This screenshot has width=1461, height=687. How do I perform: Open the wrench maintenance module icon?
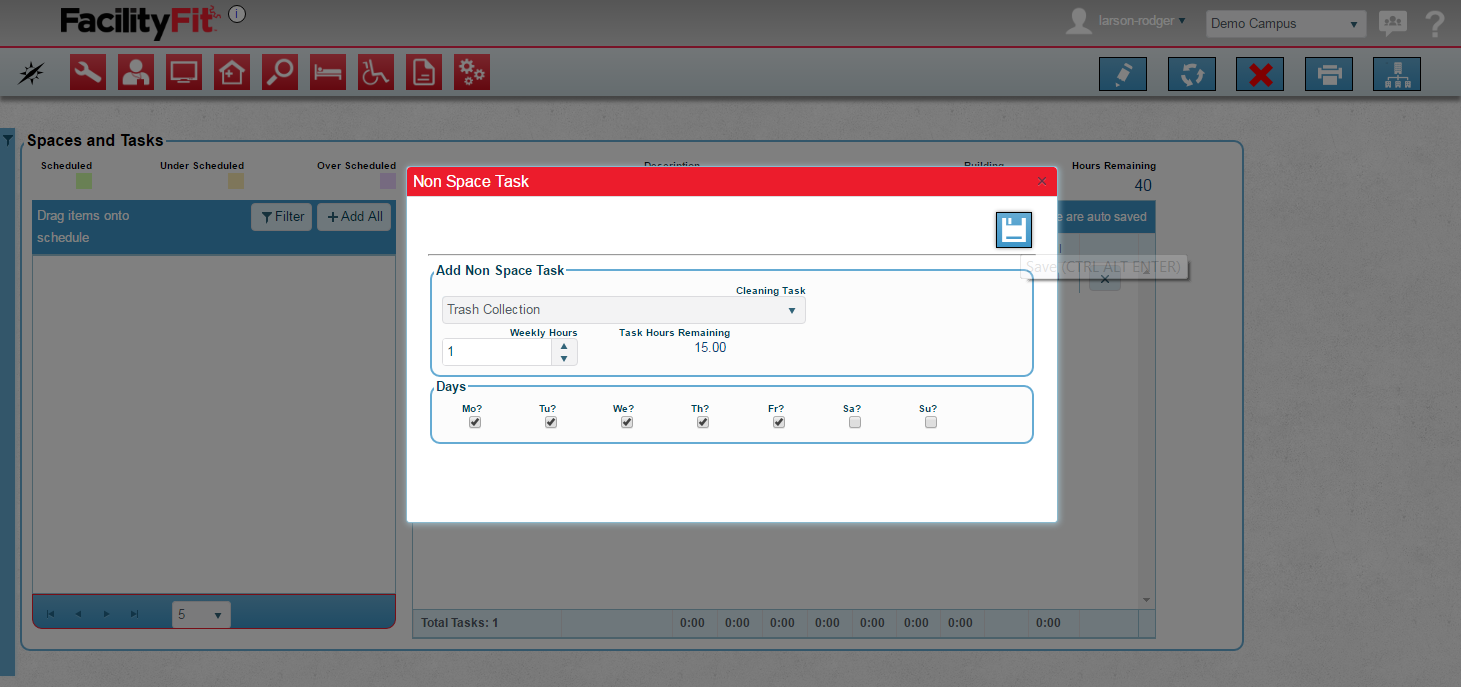click(x=88, y=73)
